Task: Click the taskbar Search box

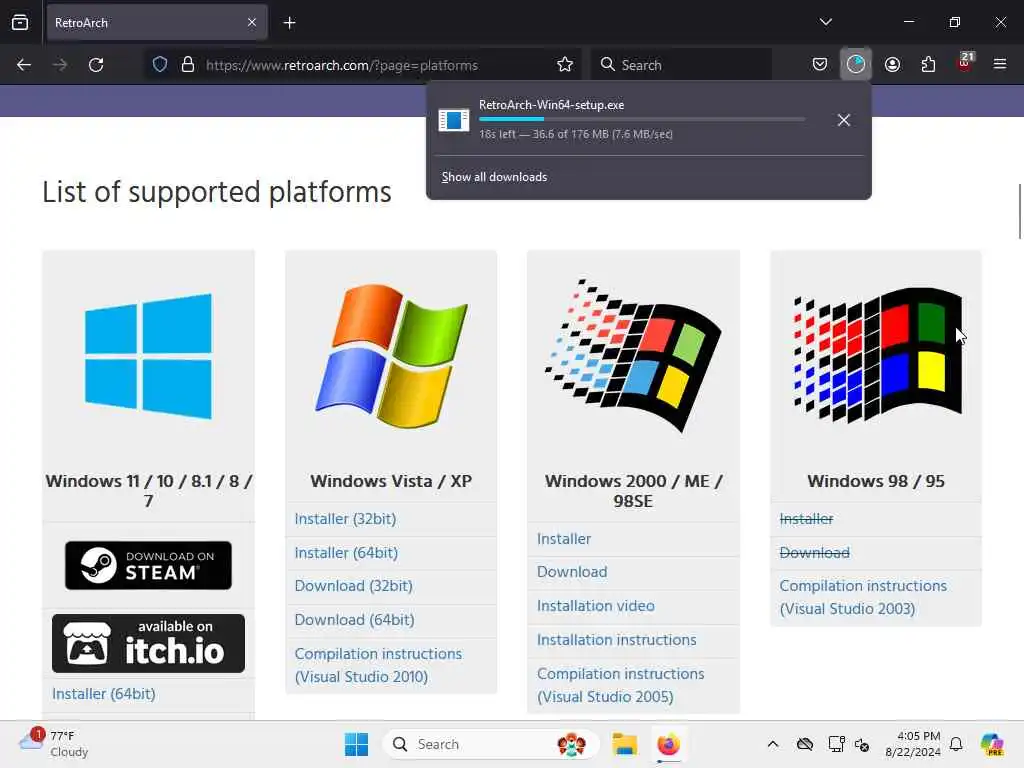Action: coord(491,744)
